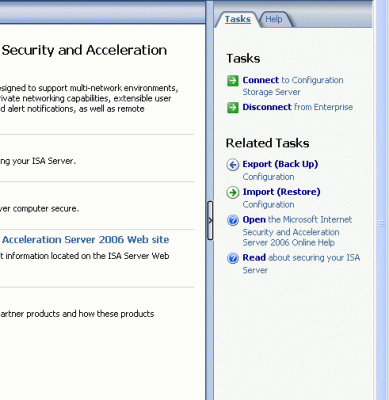Switch to the Tasks tab

[237, 19]
